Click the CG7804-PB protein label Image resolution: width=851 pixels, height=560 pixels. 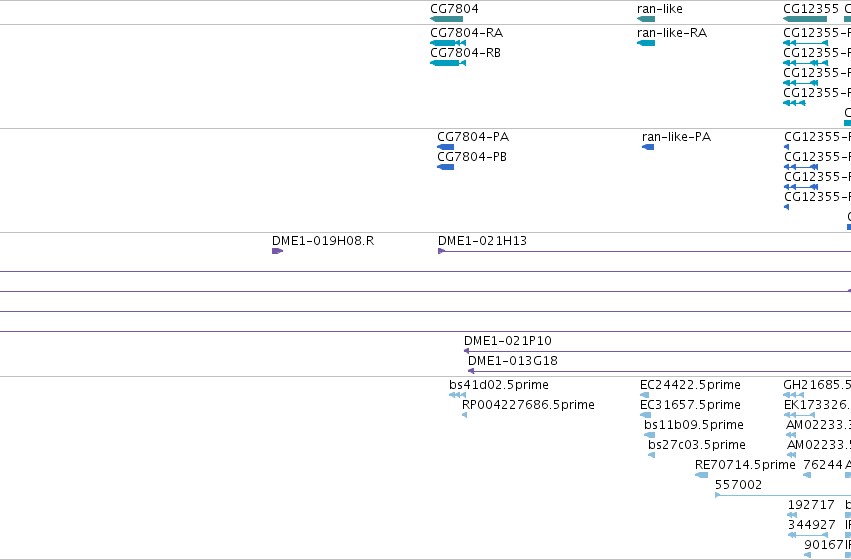click(x=472, y=157)
